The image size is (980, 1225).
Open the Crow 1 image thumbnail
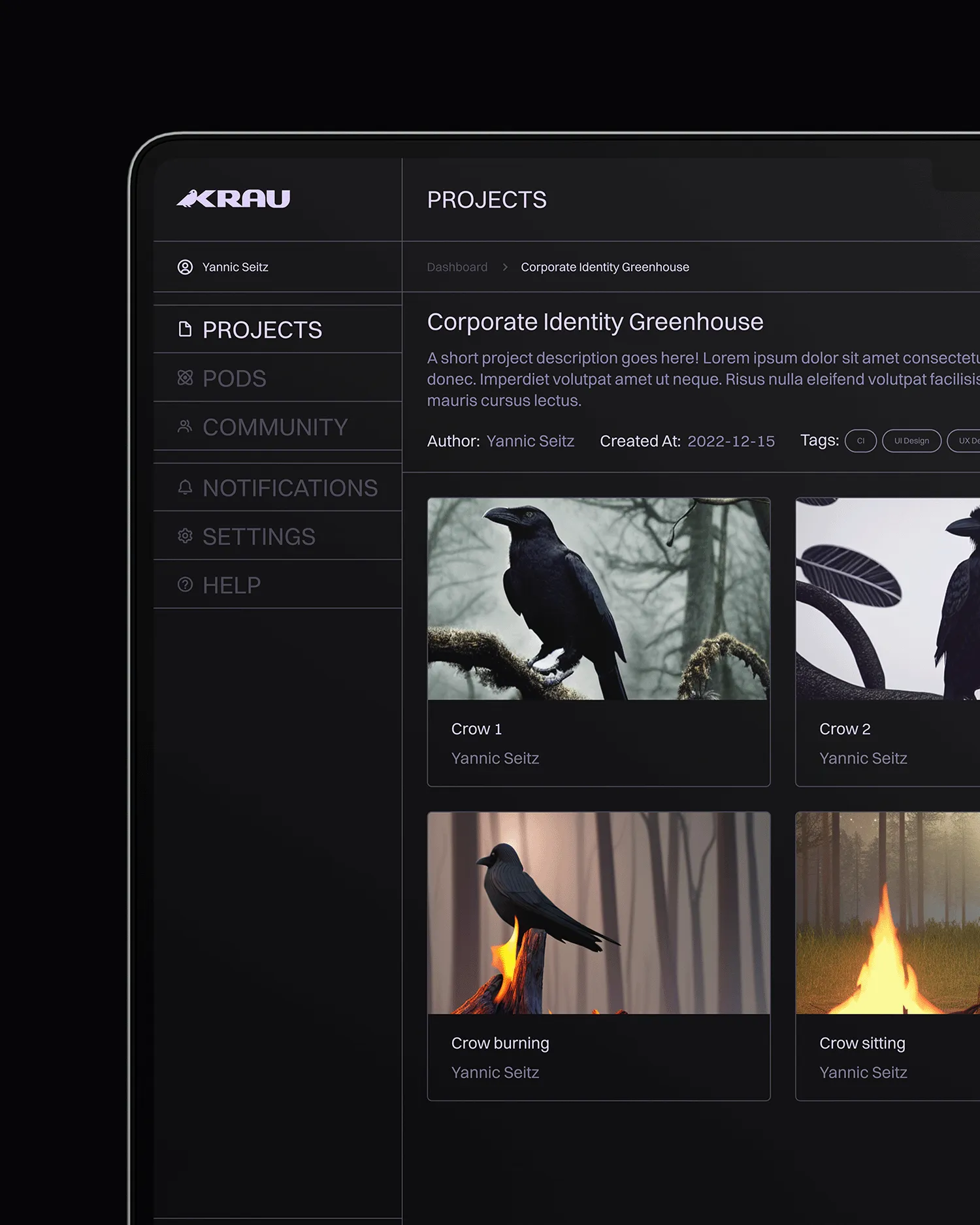point(598,599)
